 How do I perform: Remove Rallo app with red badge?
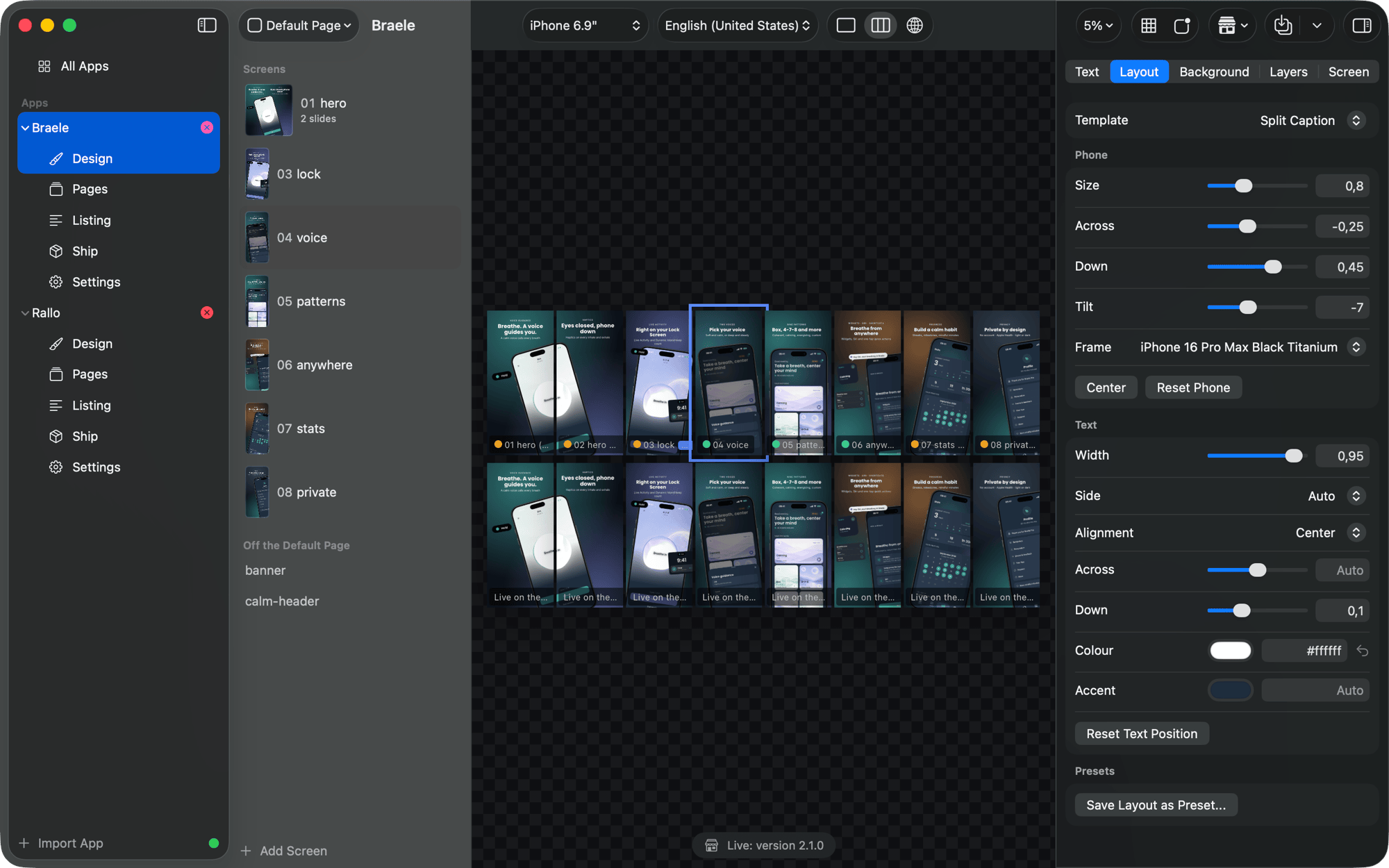point(207,312)
